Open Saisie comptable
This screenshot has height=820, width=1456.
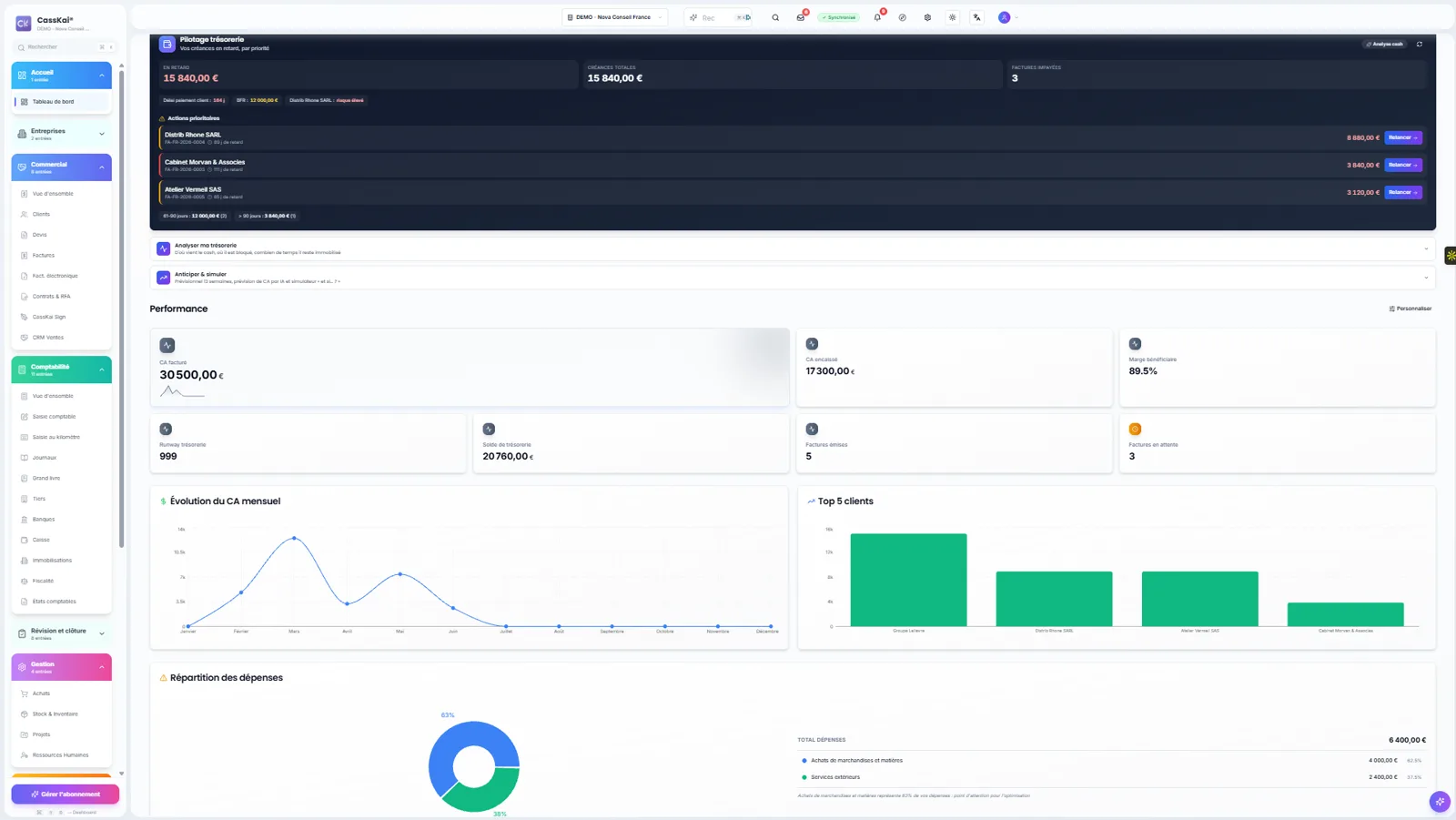[62, 417]
